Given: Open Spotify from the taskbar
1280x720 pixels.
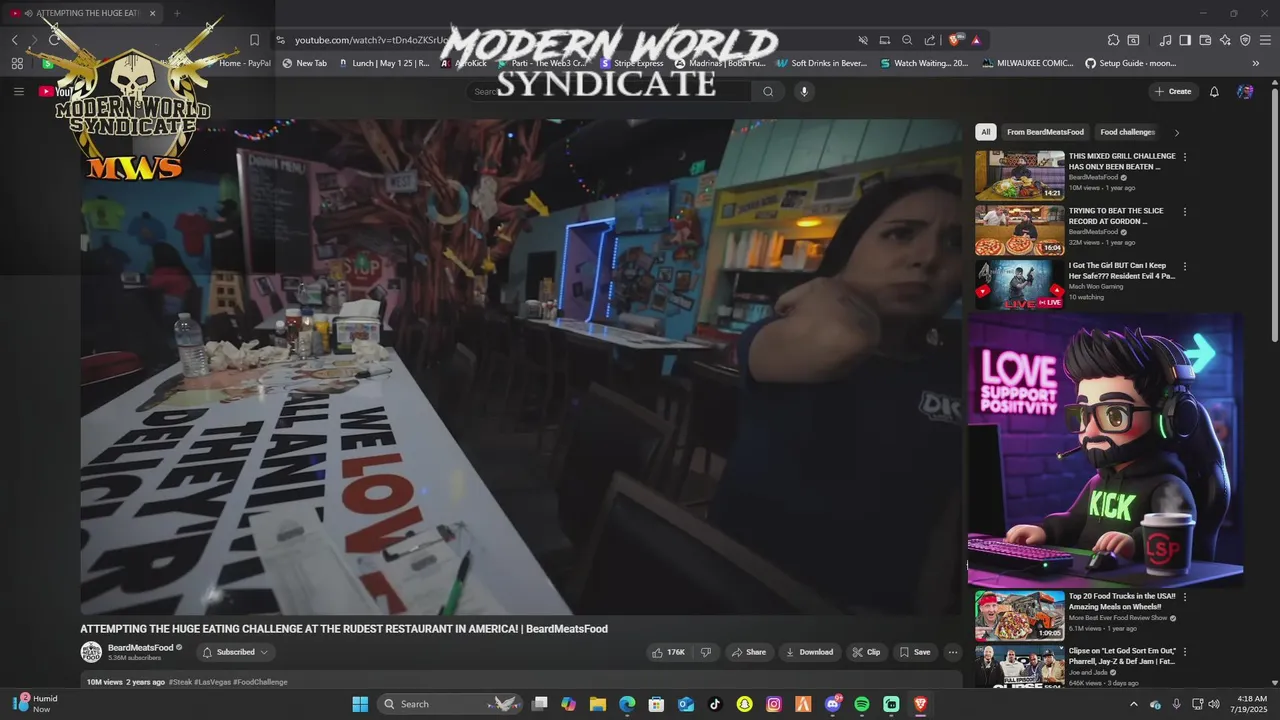Looking at the screenshot, I should 862,704.
